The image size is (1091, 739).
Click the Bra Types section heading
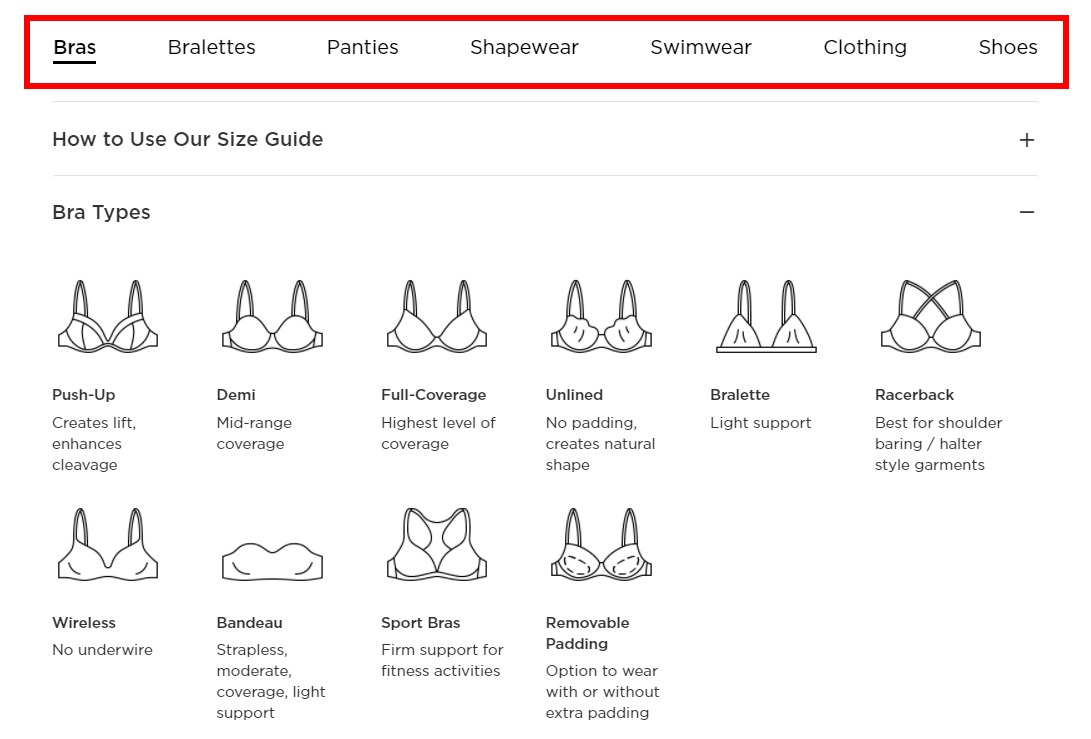pos(102,212)
